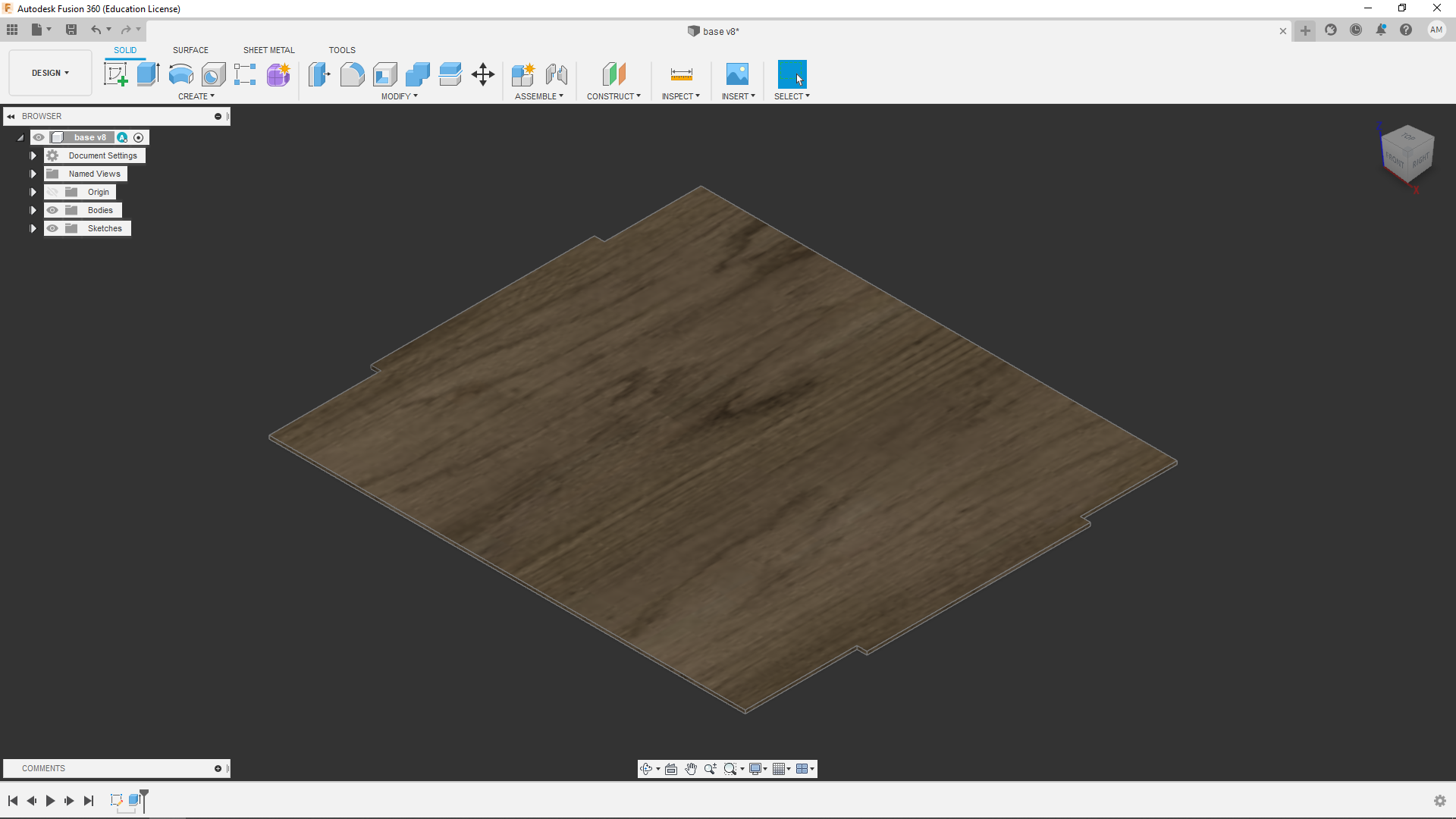Open the SHEET METAL tab
The width and height of the screenshot is (1456, 819).
268,50
